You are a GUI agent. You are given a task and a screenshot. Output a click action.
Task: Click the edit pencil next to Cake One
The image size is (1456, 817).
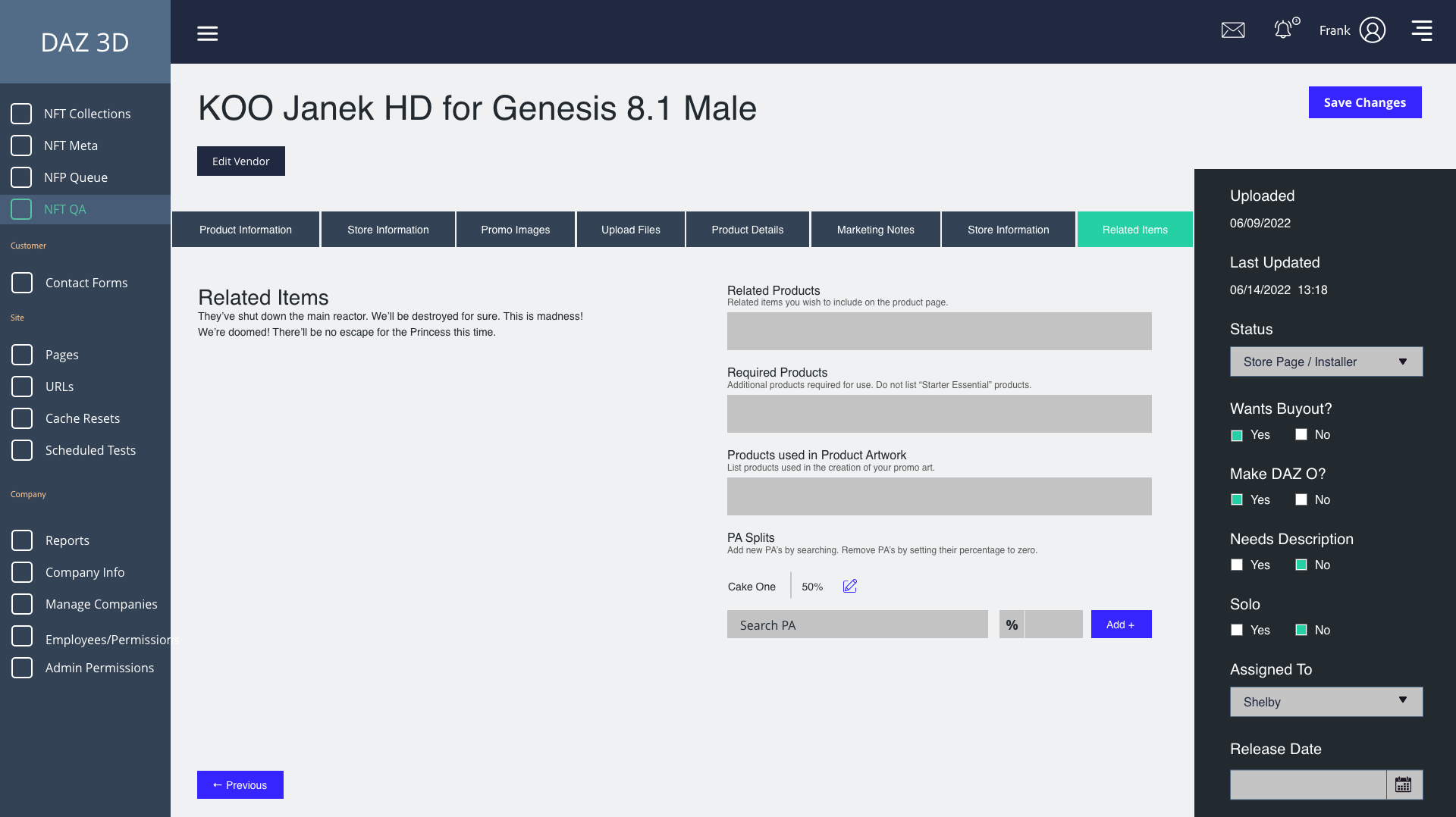pos(849,586)
